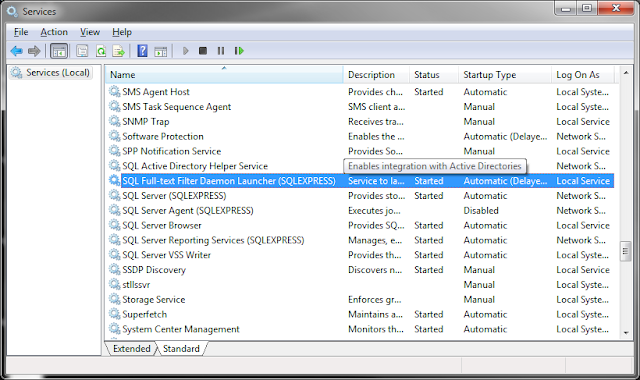Select Services (Local) in the left tree
640x380 pixels.
click(50, 73)
